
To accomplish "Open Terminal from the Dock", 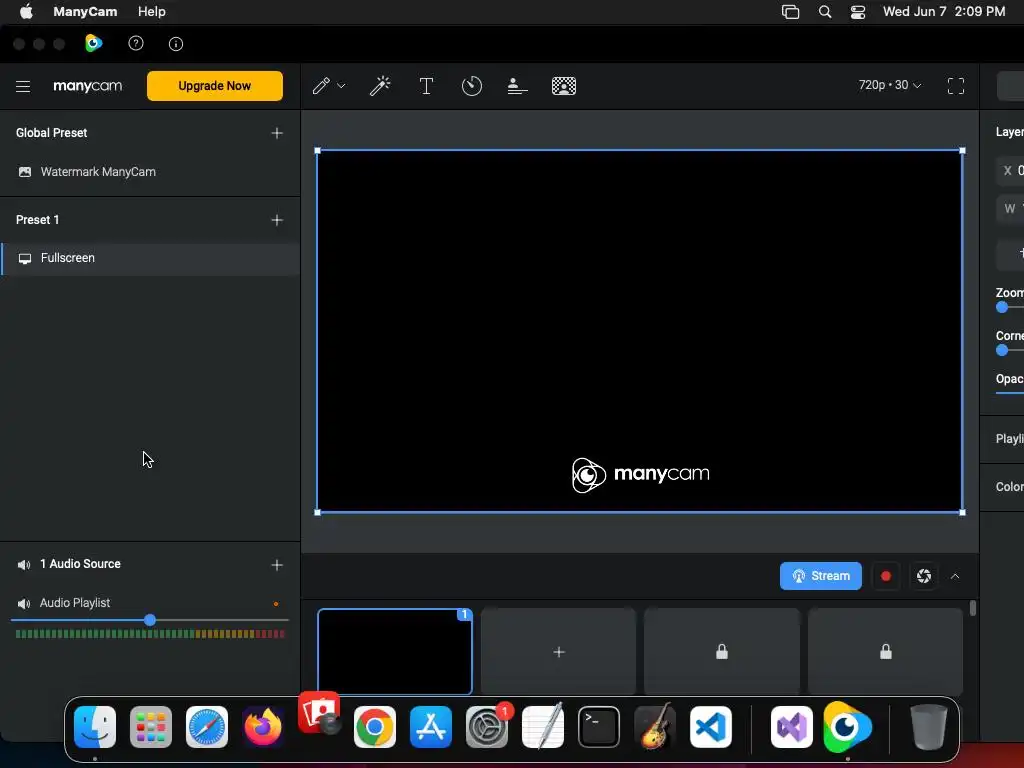I will (x=599, y=727).
